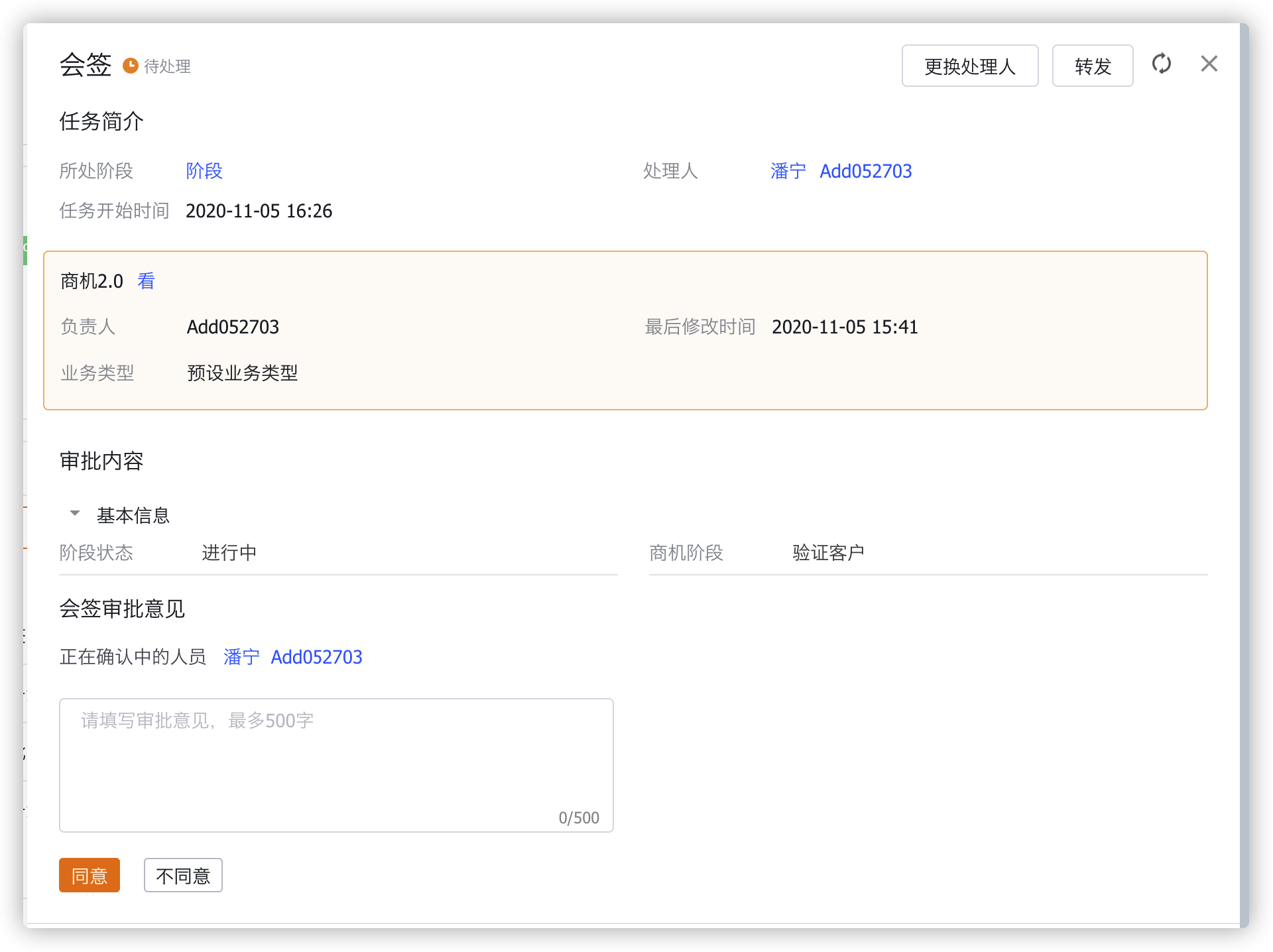1273x952 pixels.
Task: Click the refresh icon in the header
Action: coord(1162,64)
